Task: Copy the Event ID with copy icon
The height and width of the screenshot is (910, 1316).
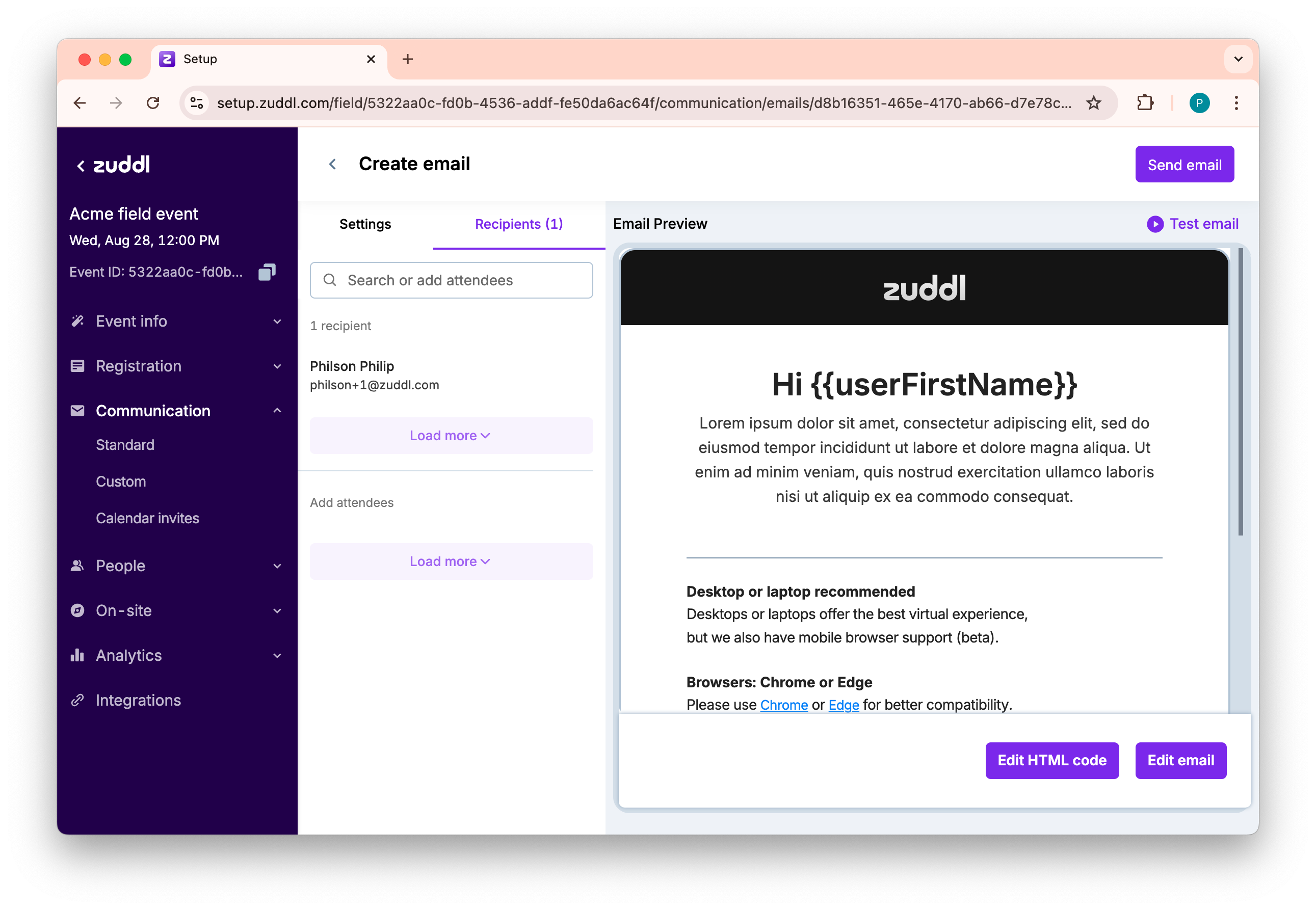Action: click(266, 272)
